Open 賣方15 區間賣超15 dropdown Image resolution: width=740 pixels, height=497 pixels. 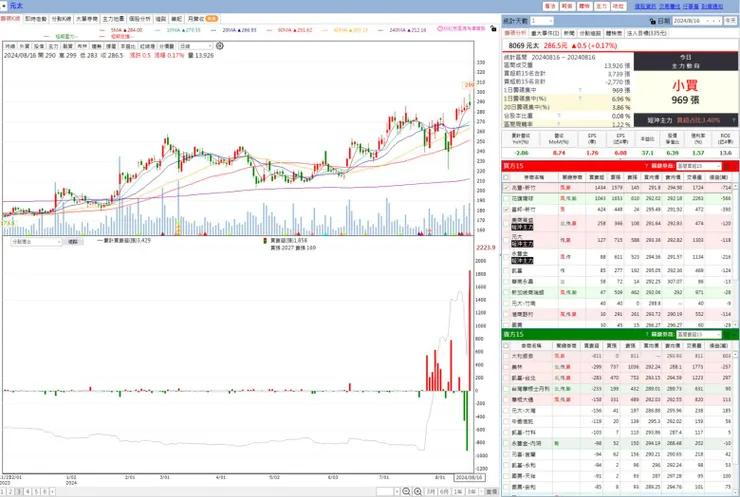[698, 335]
